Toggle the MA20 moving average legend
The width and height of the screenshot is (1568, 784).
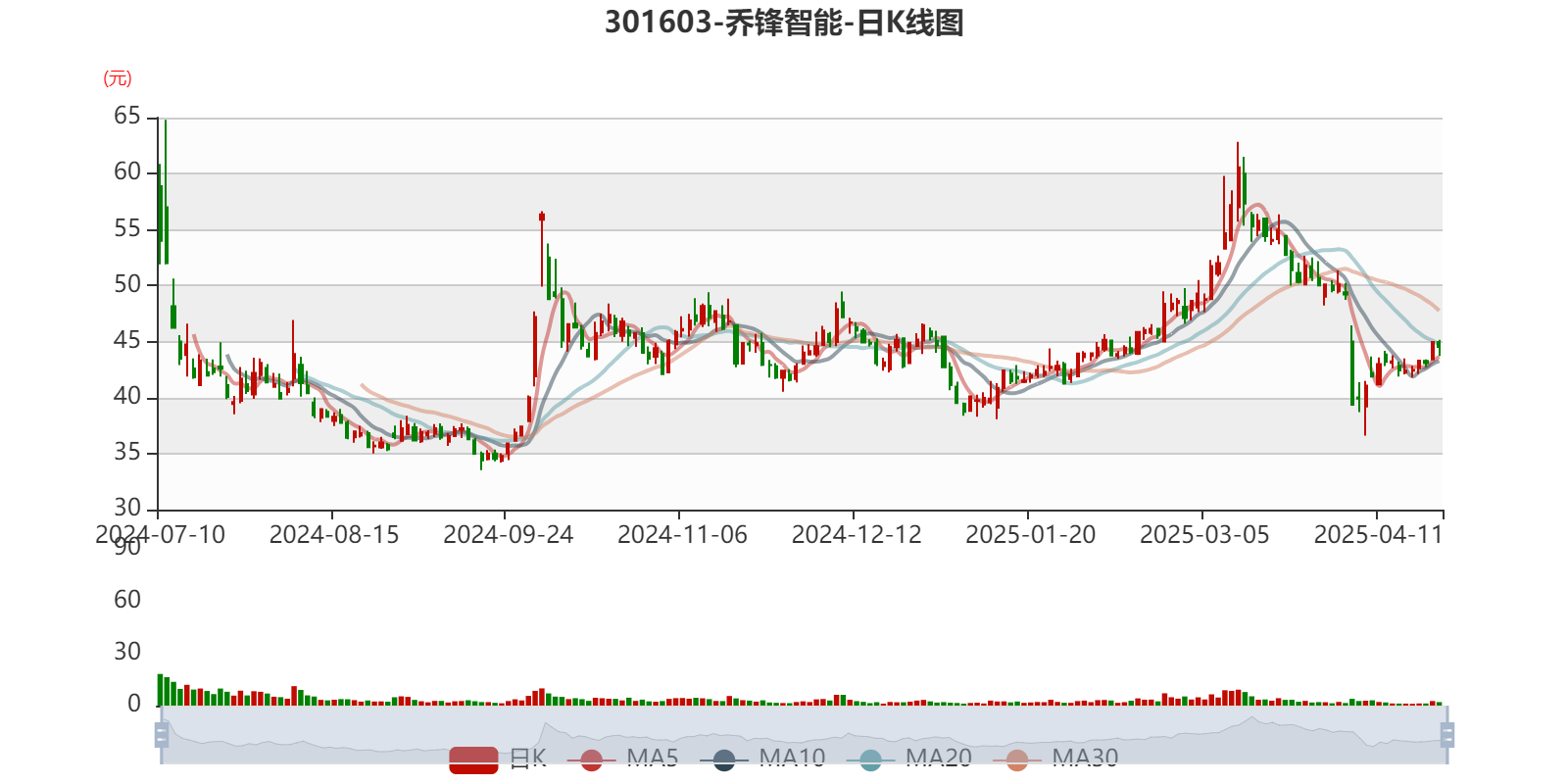point(909,759)
